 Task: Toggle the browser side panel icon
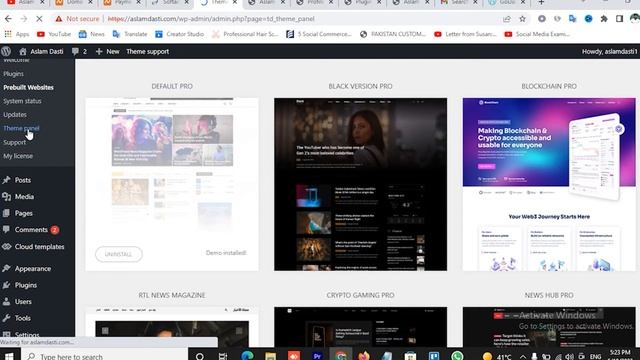tap(619, 19)
